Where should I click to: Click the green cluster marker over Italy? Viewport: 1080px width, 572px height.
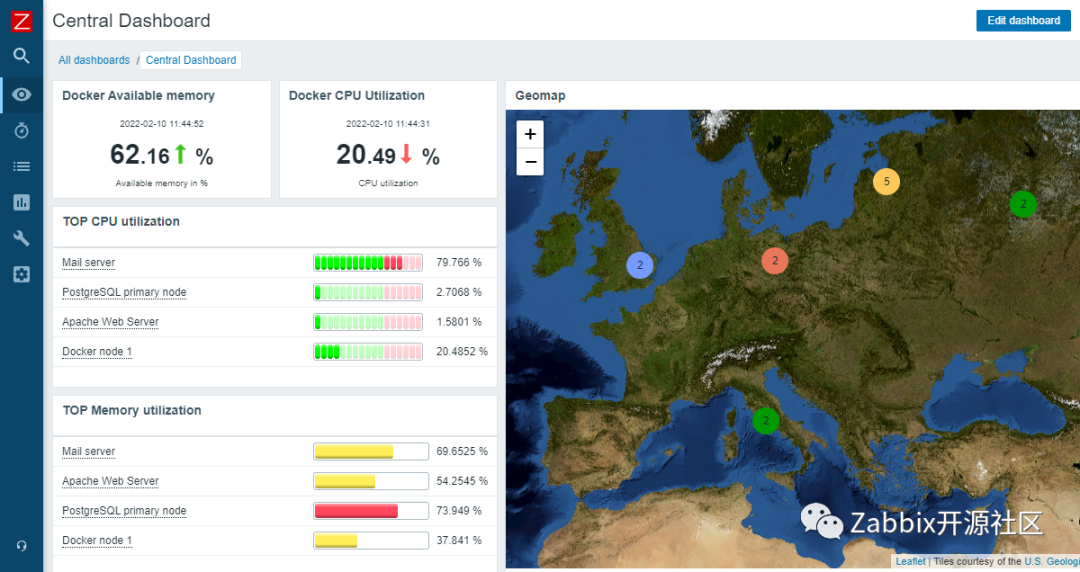click(x=765, y=420)
